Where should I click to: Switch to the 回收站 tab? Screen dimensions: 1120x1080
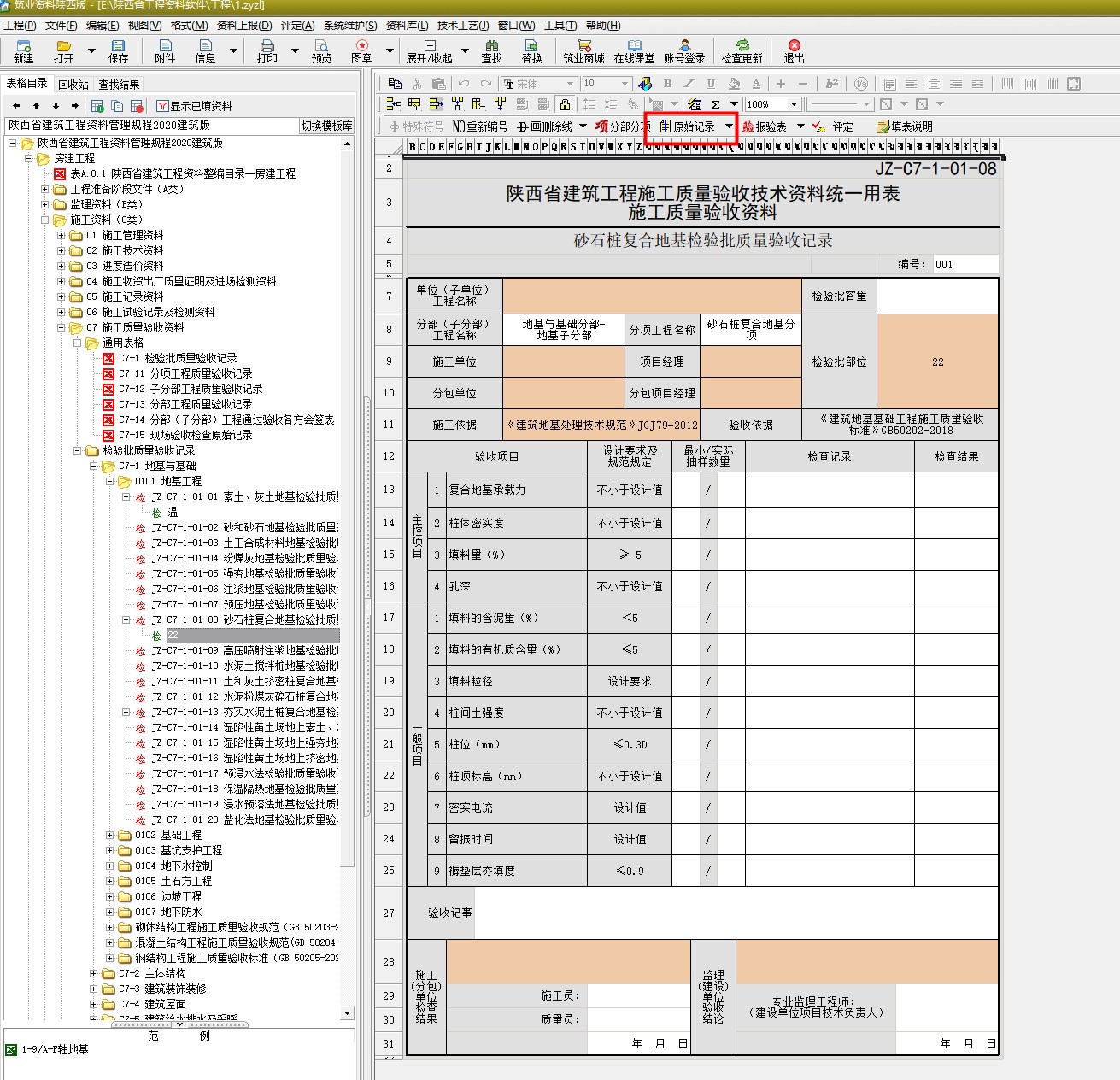73,85
